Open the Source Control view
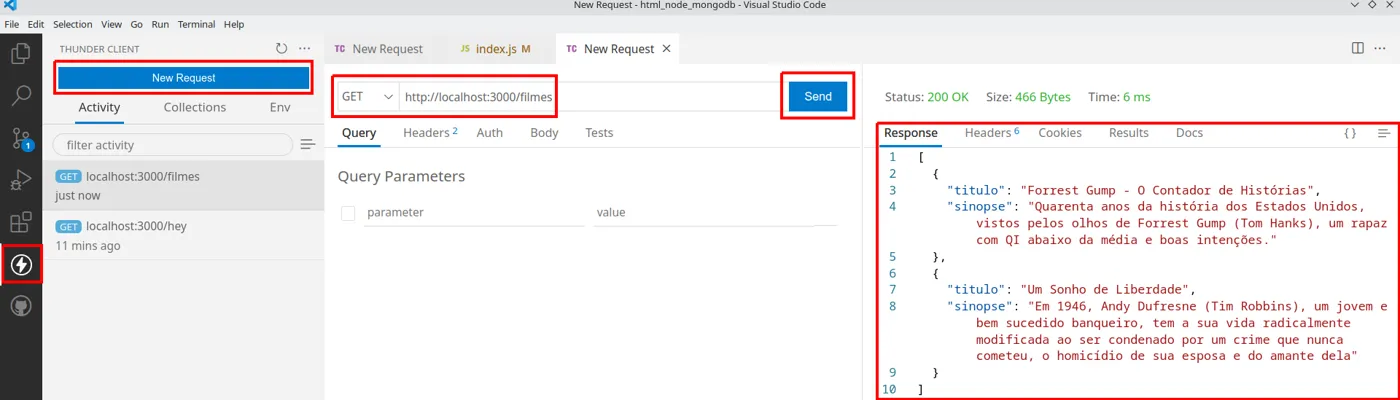 [x=20, y=139]
